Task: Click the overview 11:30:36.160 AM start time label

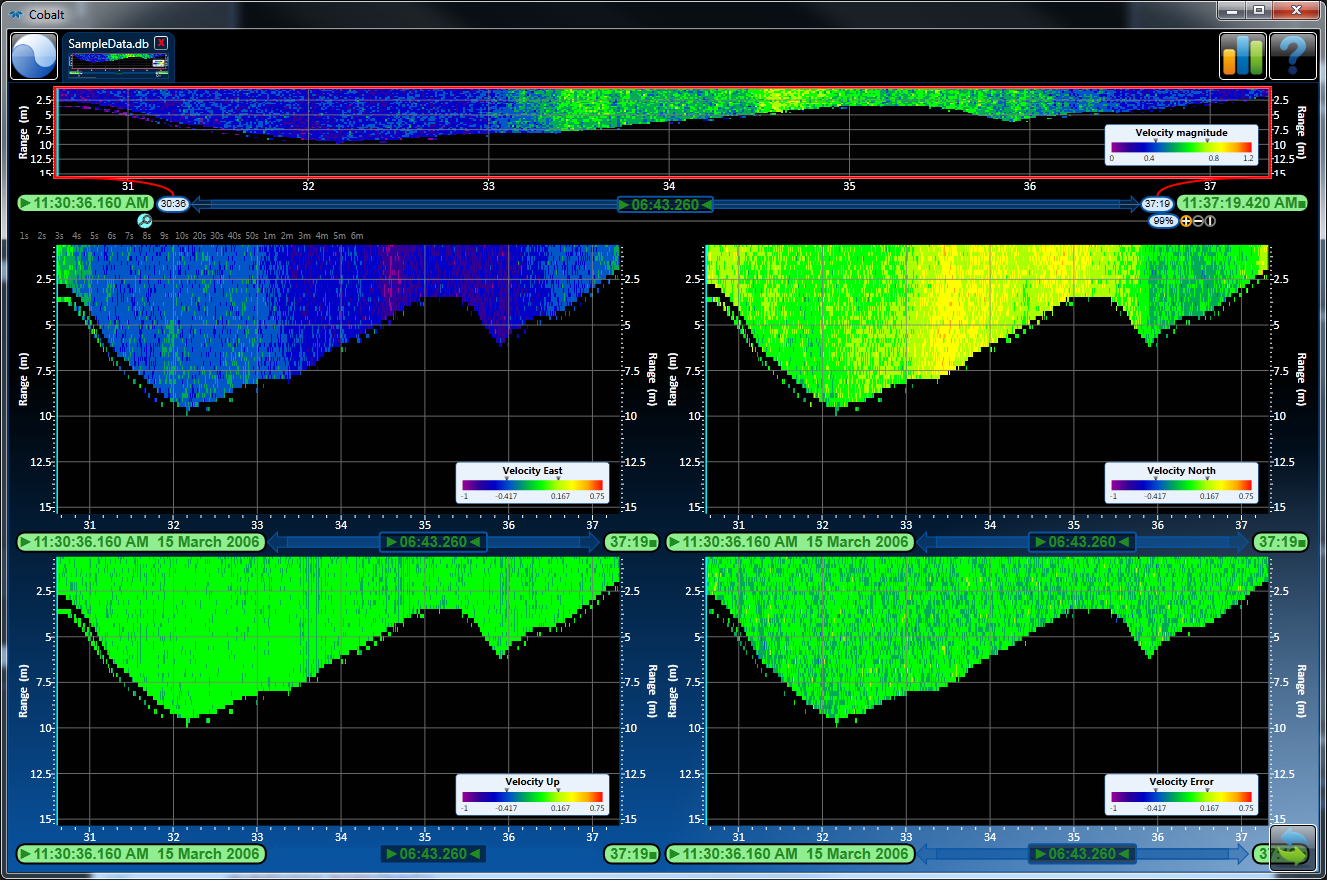Action: (85, 204)
